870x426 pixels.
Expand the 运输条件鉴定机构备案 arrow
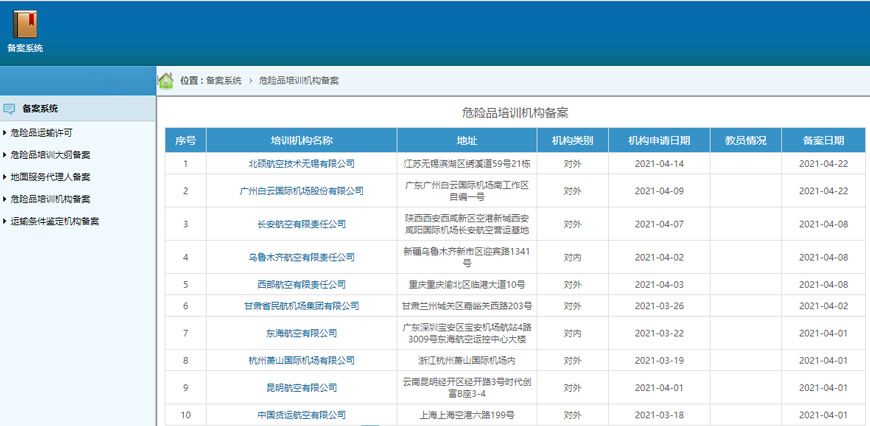pos(5,221)
